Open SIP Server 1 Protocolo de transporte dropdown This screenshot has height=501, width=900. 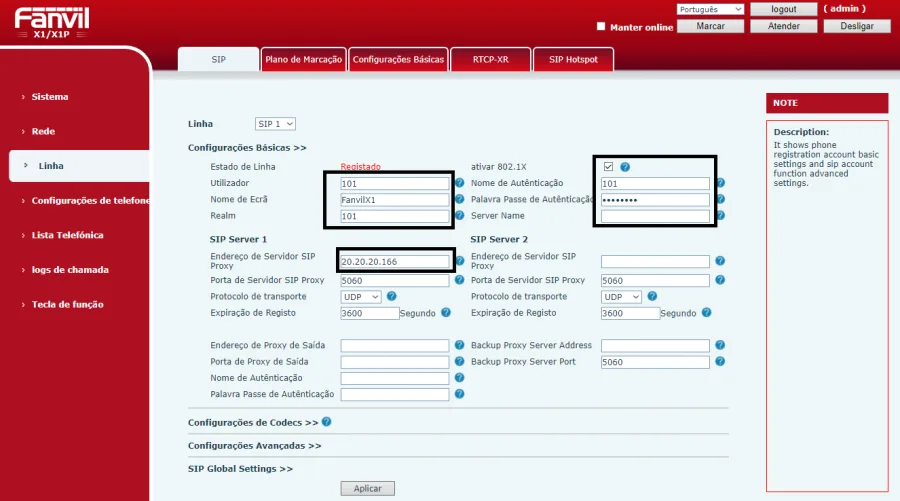tap(360, 297)
